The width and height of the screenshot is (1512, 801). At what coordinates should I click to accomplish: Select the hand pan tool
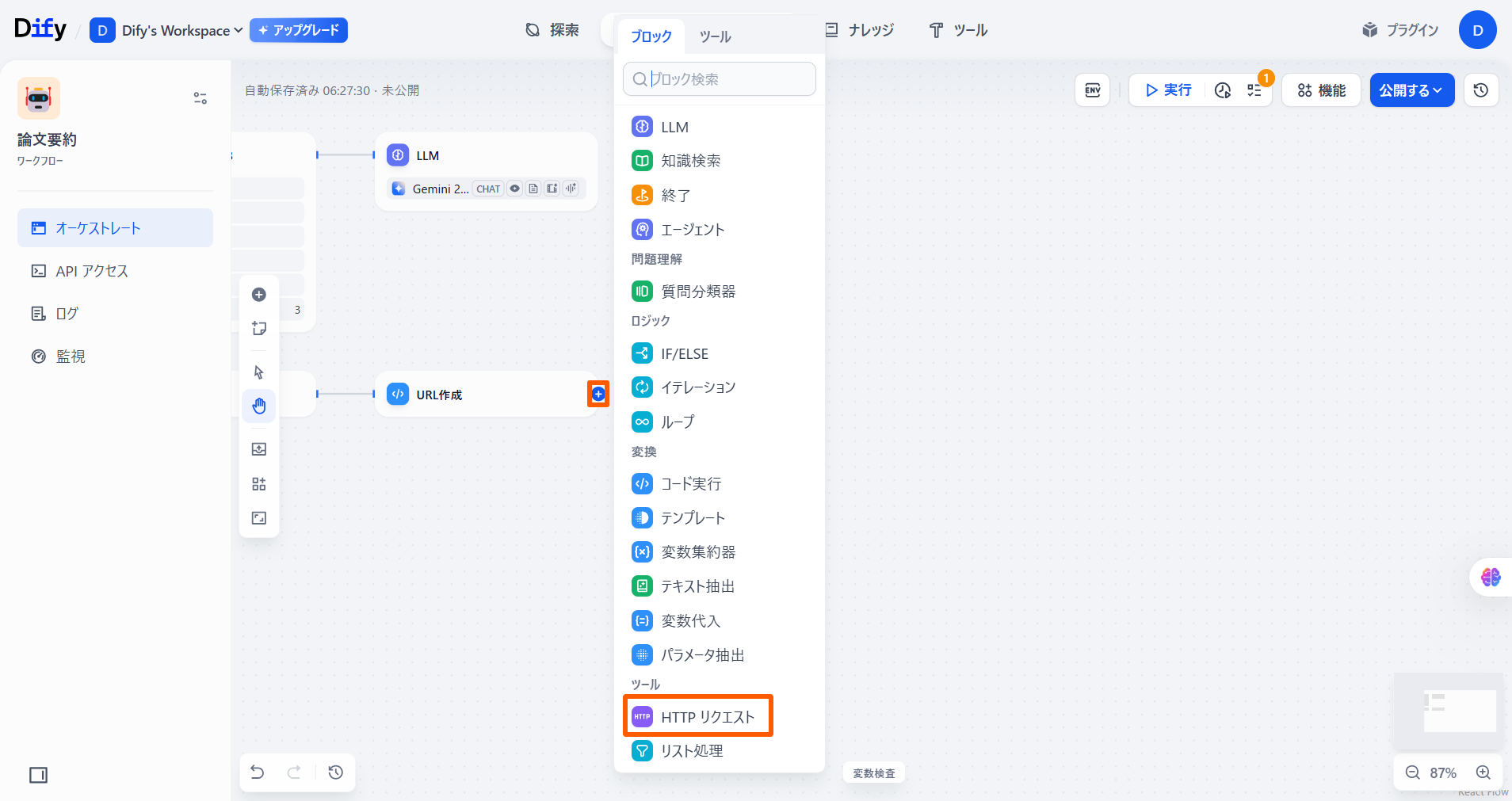click(259, 406)
